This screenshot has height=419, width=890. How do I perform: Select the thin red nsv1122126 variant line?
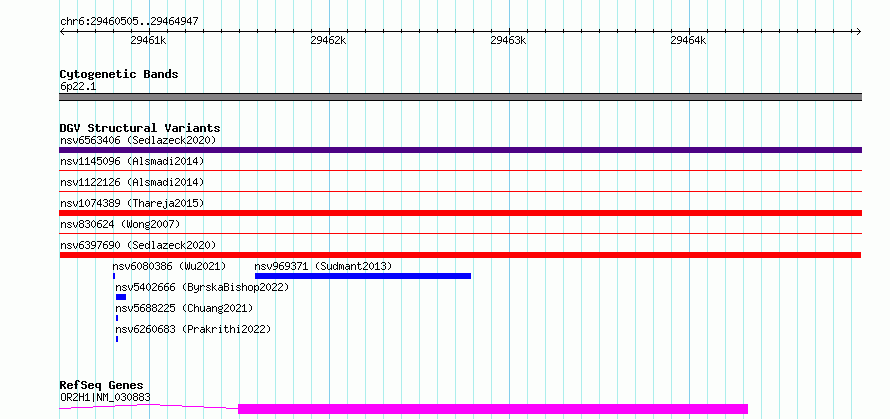460,191
